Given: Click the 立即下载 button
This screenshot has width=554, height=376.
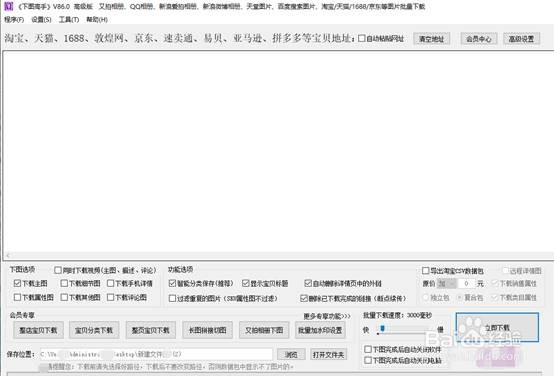Looking at the screenshot, I should point(497,327).
